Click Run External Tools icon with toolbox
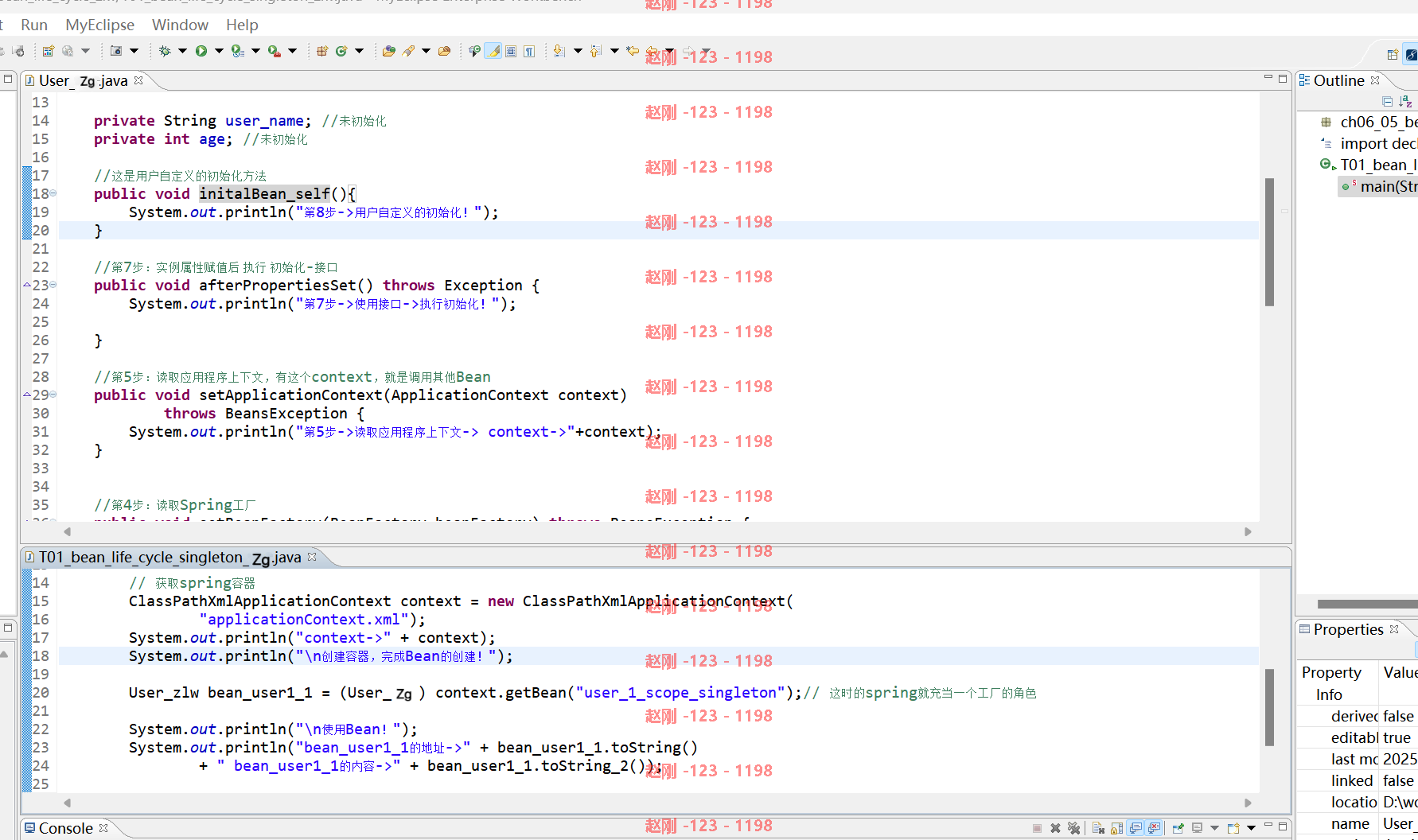 pyautogui.click(x=274, y=51)
